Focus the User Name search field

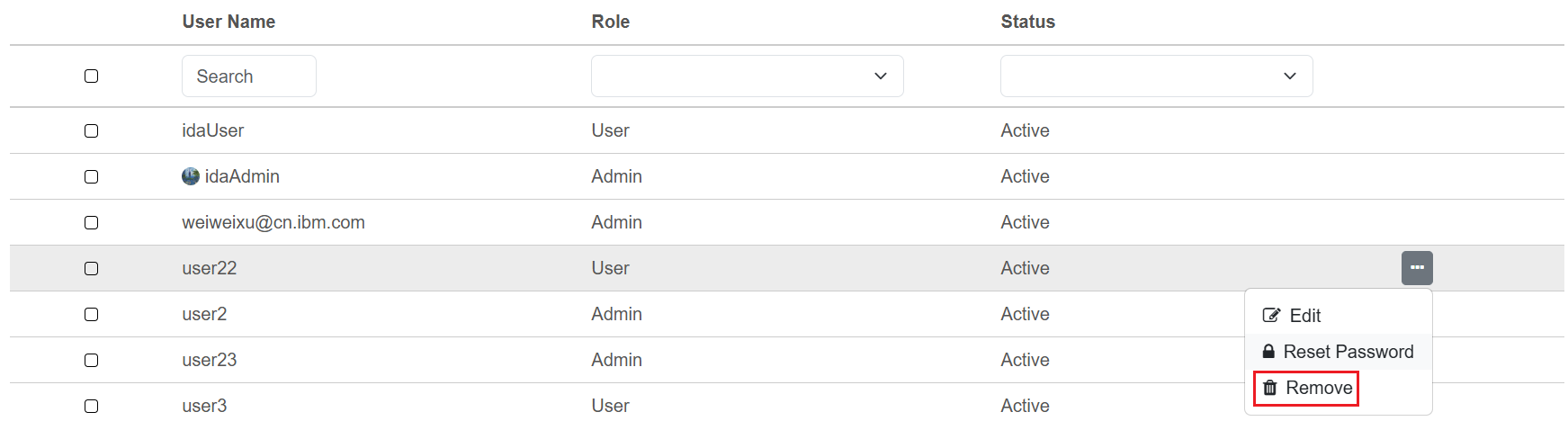(248, 76)
